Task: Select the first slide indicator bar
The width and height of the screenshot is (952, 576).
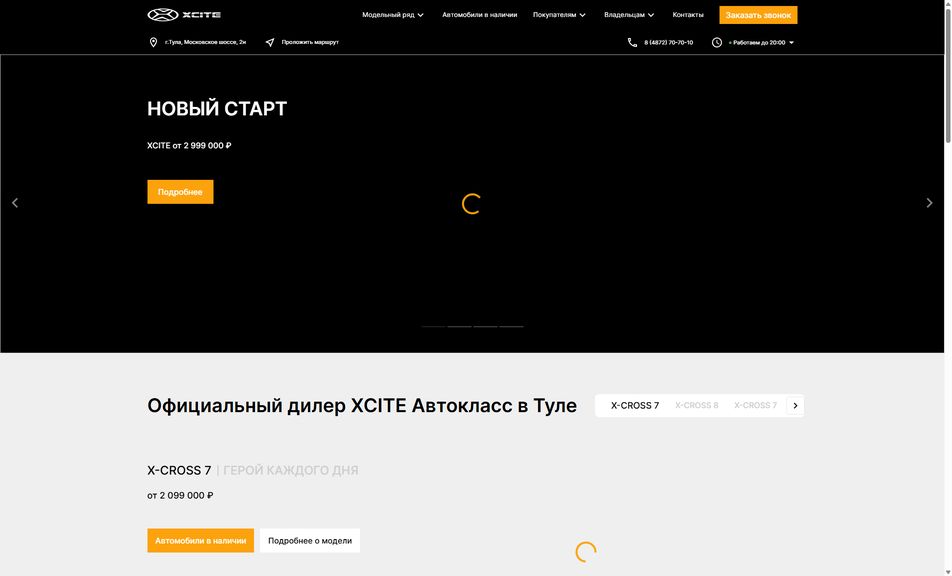Action: pyautogui.click(x=434, y=327)
